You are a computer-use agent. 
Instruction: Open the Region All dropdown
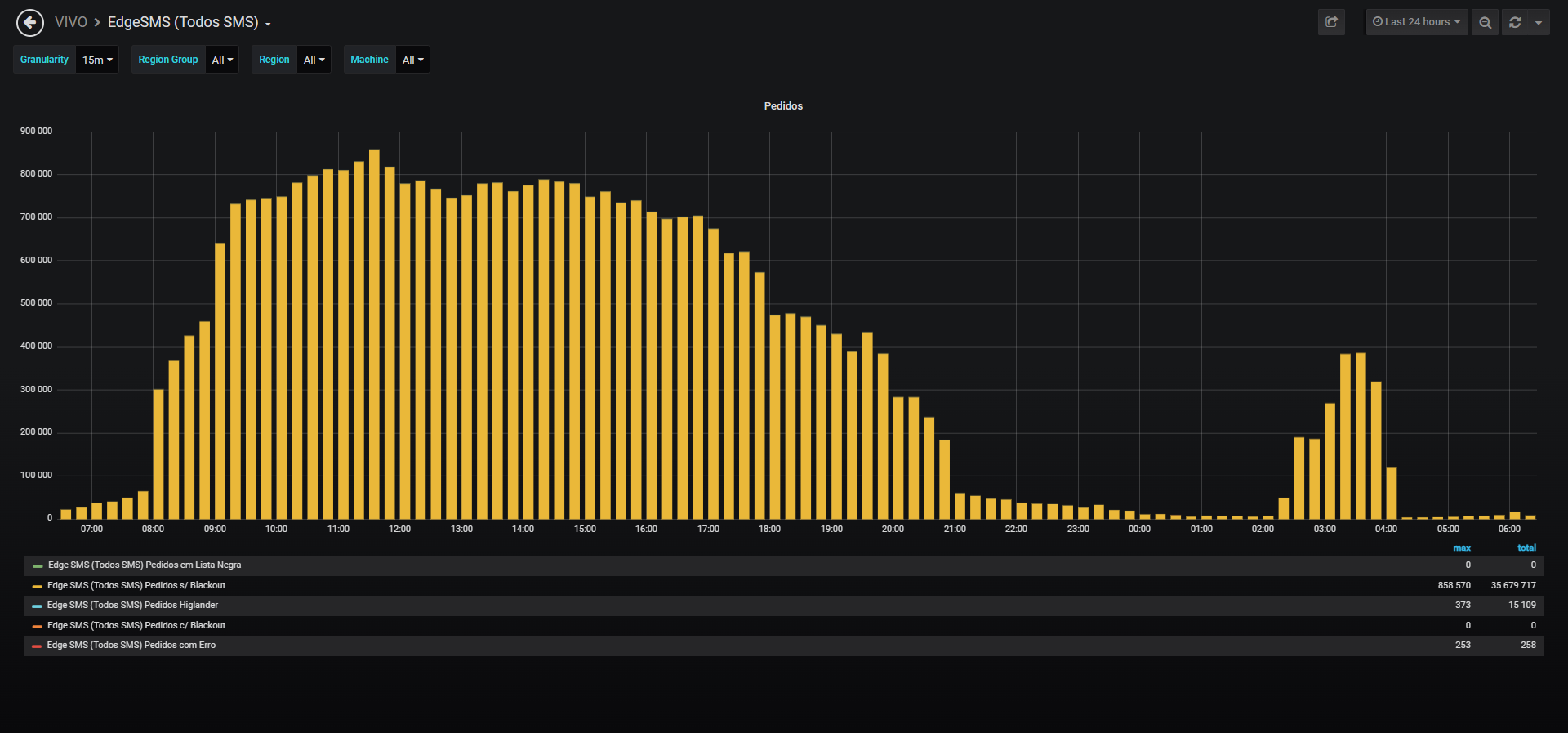(314, 60)
